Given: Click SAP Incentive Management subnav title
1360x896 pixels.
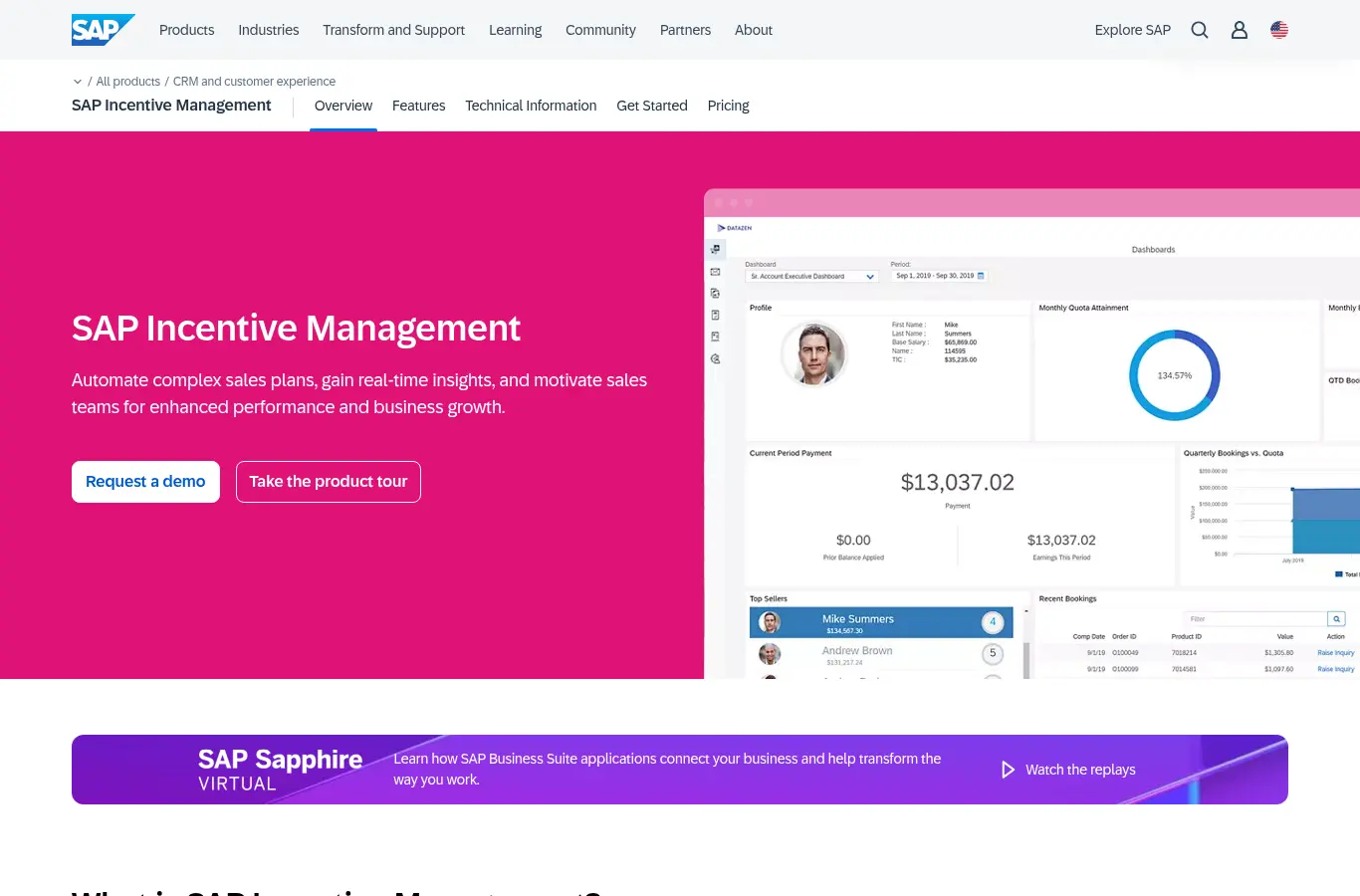Looking at the screenshot, I should (x=171, y=106).
